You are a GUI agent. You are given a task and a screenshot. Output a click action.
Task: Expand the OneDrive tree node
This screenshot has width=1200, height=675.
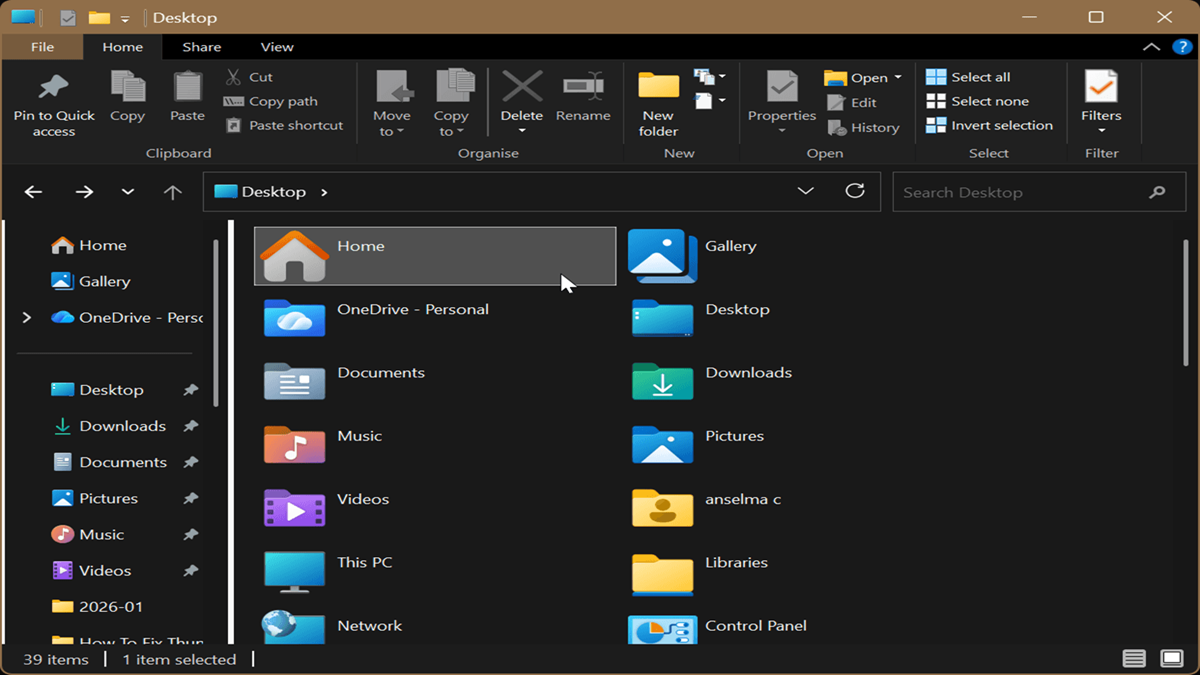[27, 318]
